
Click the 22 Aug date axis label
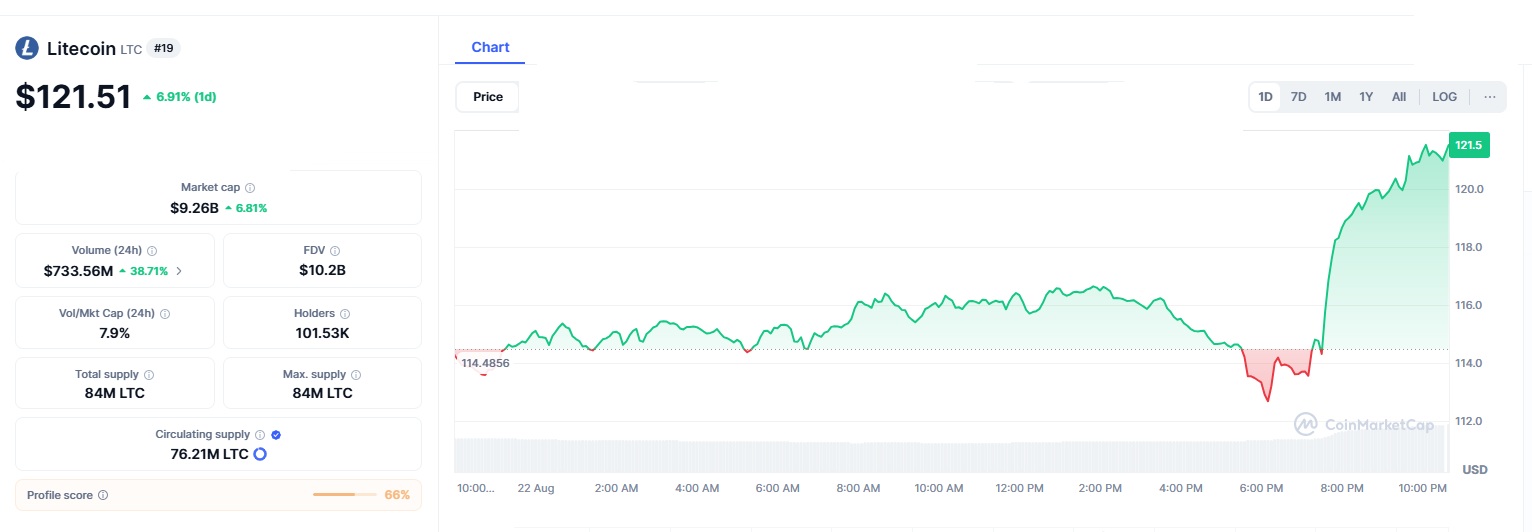click(x=536, y=488)
